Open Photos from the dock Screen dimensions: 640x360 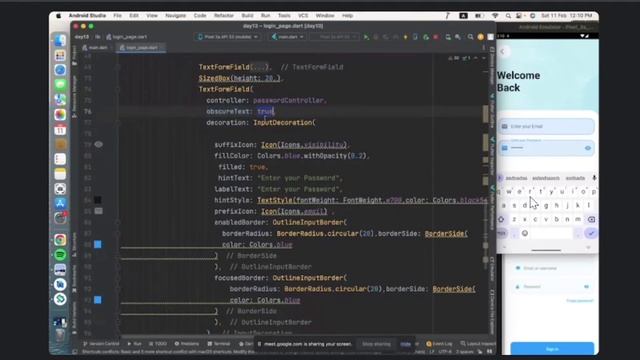tap(60, 115)
